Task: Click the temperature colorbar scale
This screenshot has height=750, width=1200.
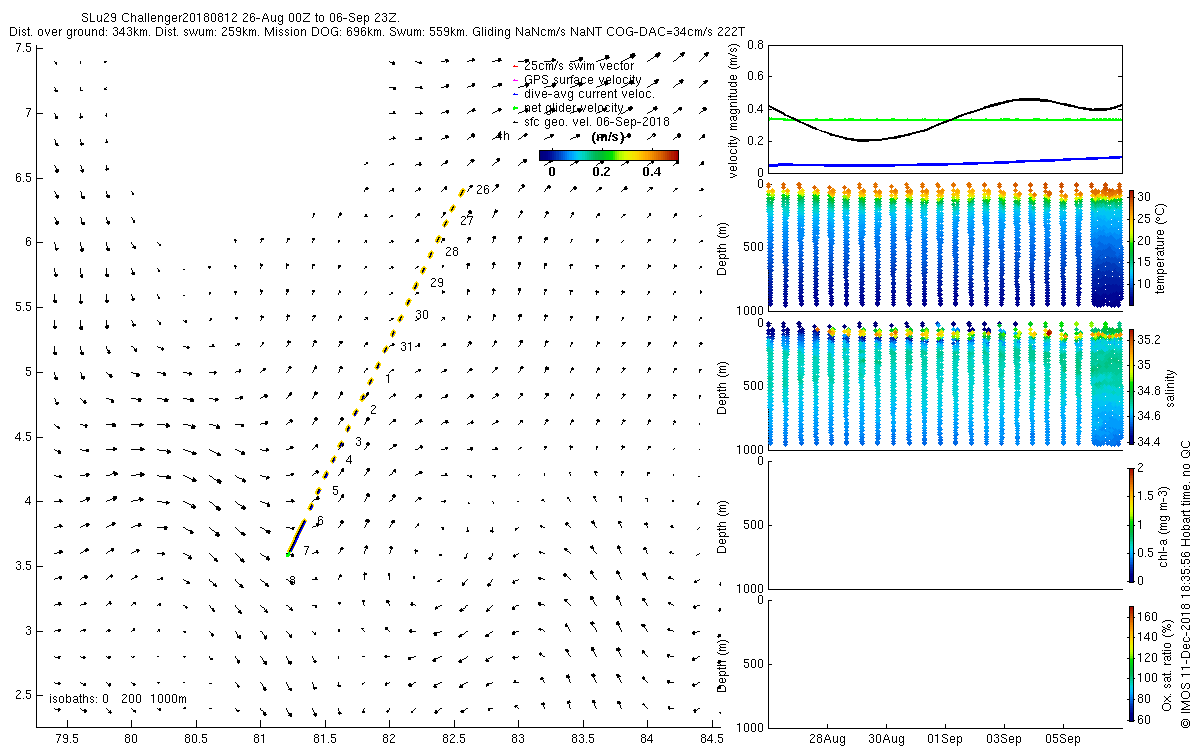Action: pyautogui.click(x=1131, y=248)
